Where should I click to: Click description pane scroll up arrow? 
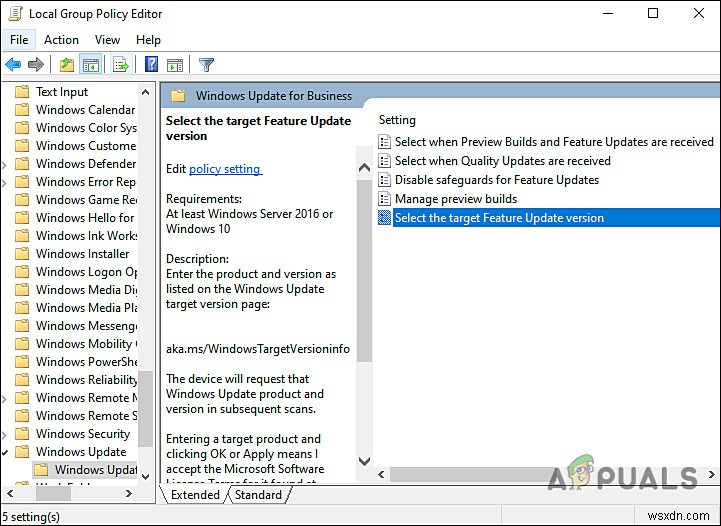click(x=364, y=167)
